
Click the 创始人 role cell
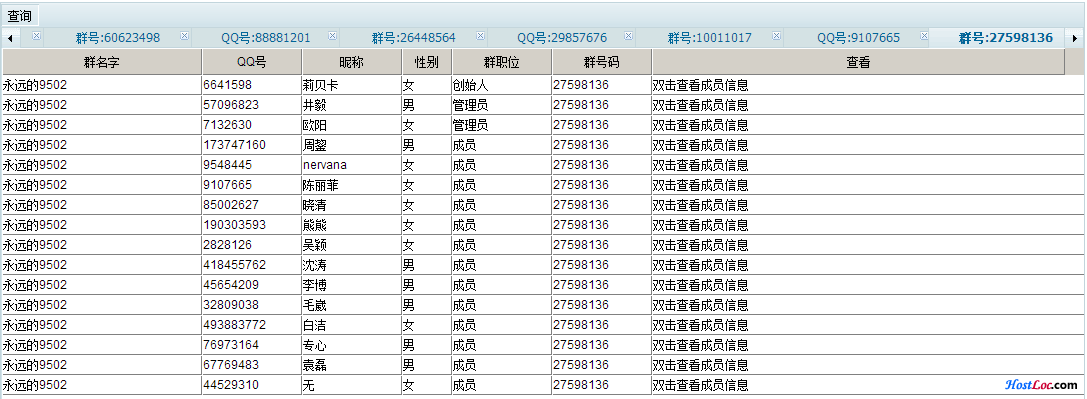point(502,85)
